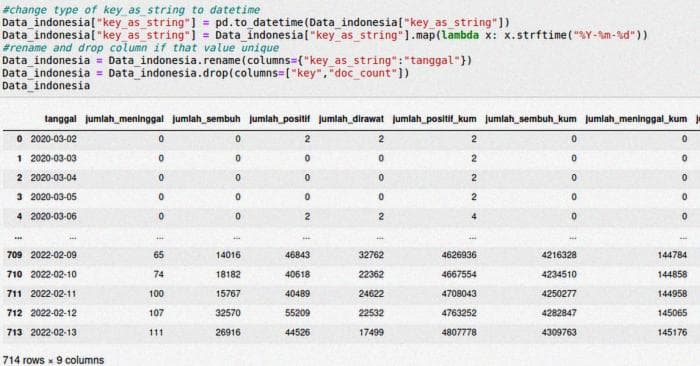Click the value 15767 in jumlah_sembuh
Screen dimensions: 700x366
click(x=228, y=294)
